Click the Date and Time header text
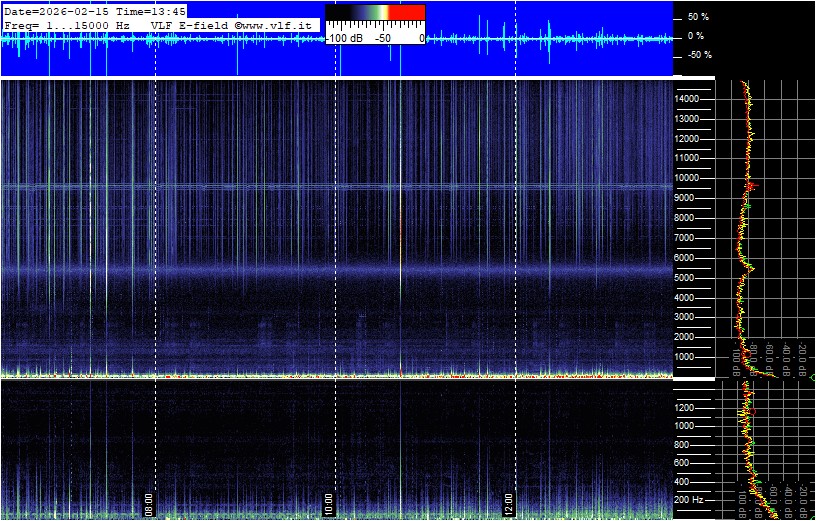Screen dimensions: 816x521 tap(76, 10)
